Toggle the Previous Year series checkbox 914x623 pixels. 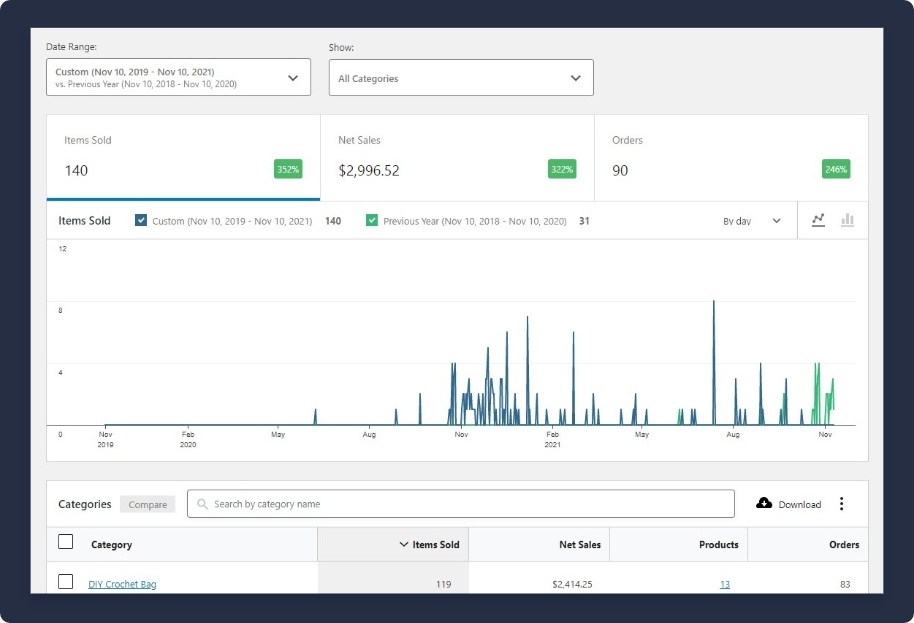372,221
